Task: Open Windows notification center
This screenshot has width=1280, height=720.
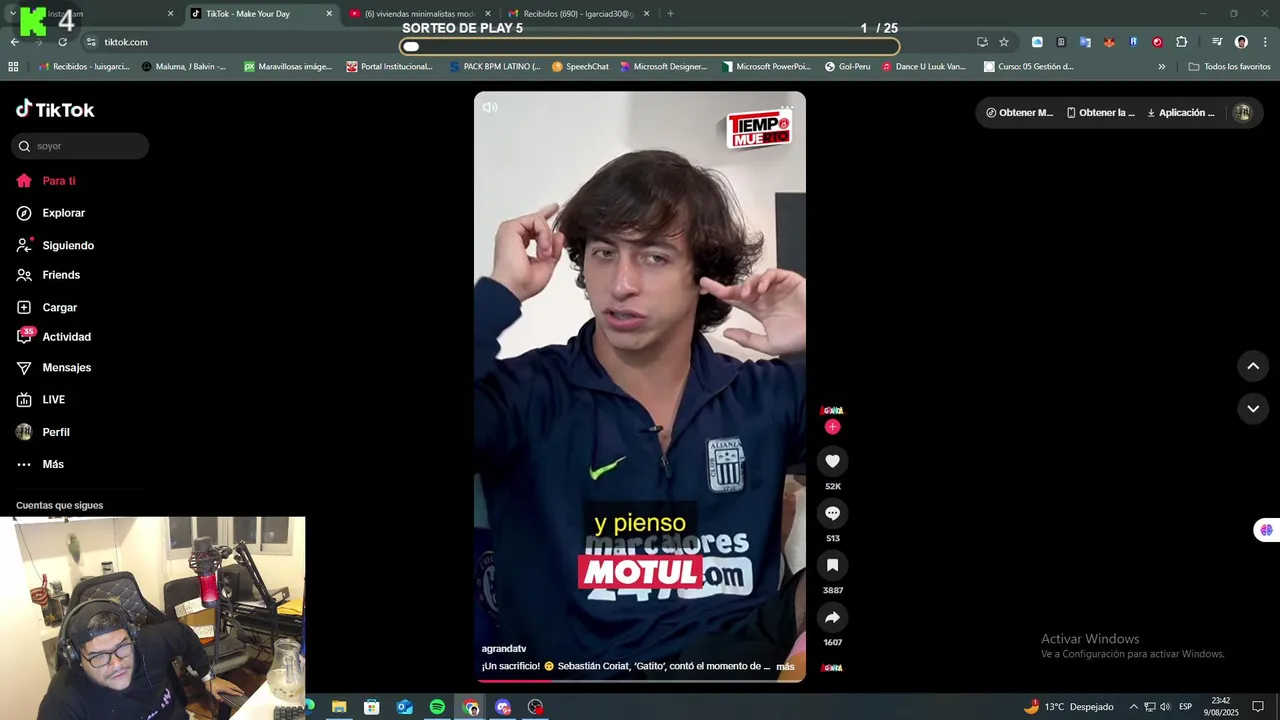Action: click(x=1258, y=707)
